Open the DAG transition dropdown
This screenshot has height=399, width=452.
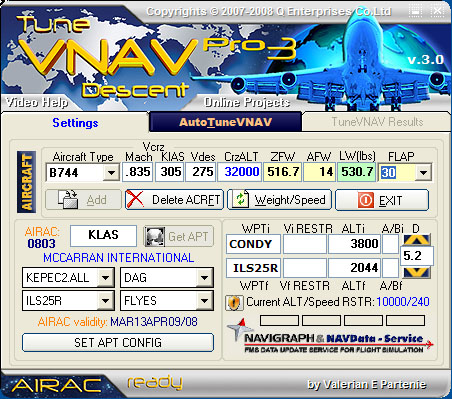tap(204, 278)
